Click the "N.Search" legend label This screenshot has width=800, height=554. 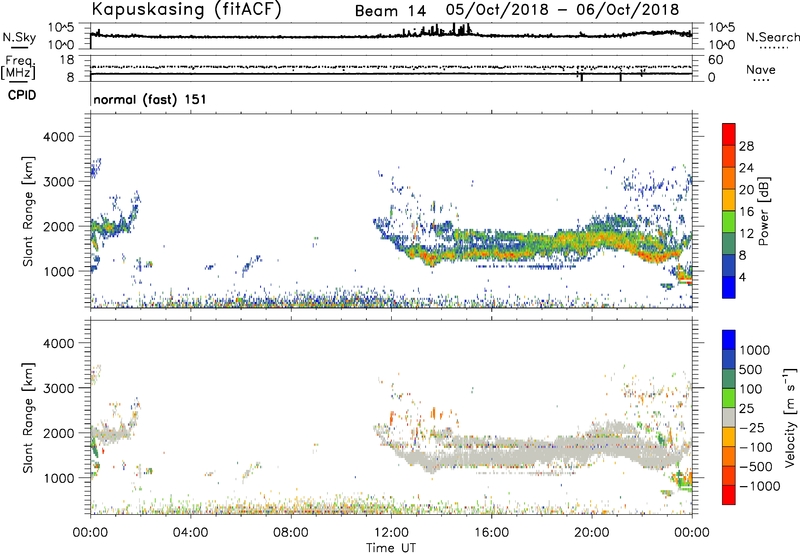pos(772,37)
